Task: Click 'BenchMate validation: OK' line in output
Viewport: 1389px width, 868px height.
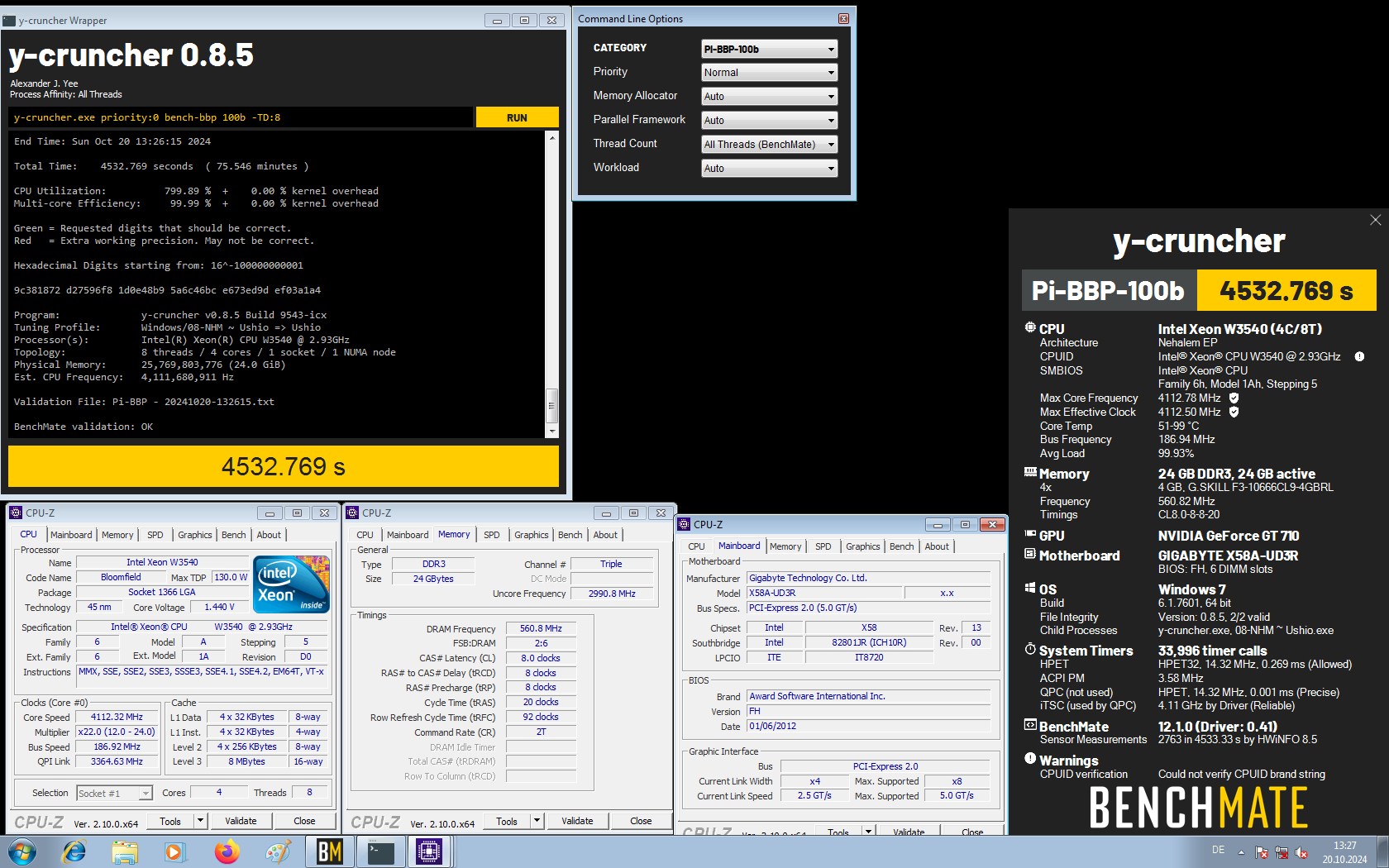Action: (x=84, y=427)
